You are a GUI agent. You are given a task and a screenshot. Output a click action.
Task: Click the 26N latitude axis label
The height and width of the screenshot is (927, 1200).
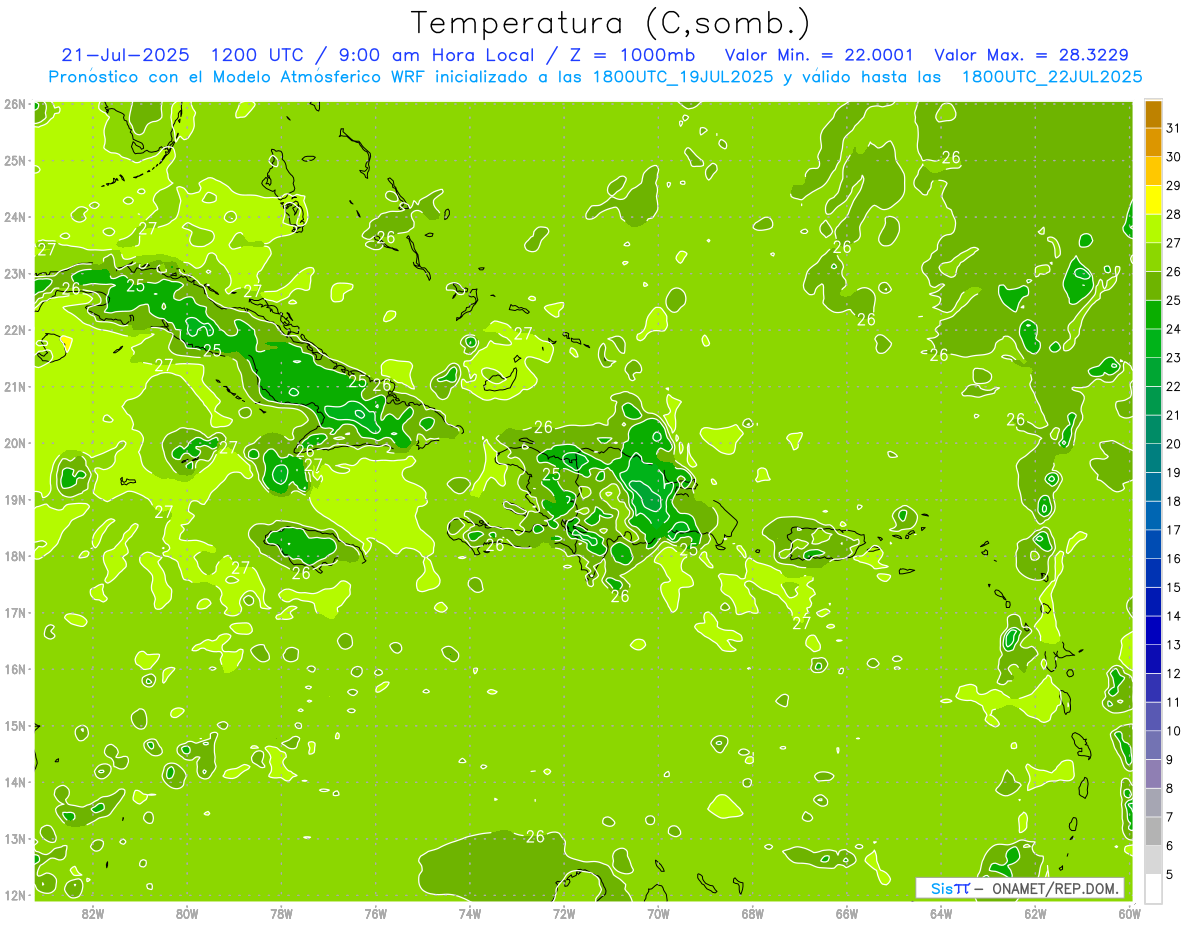15,104
